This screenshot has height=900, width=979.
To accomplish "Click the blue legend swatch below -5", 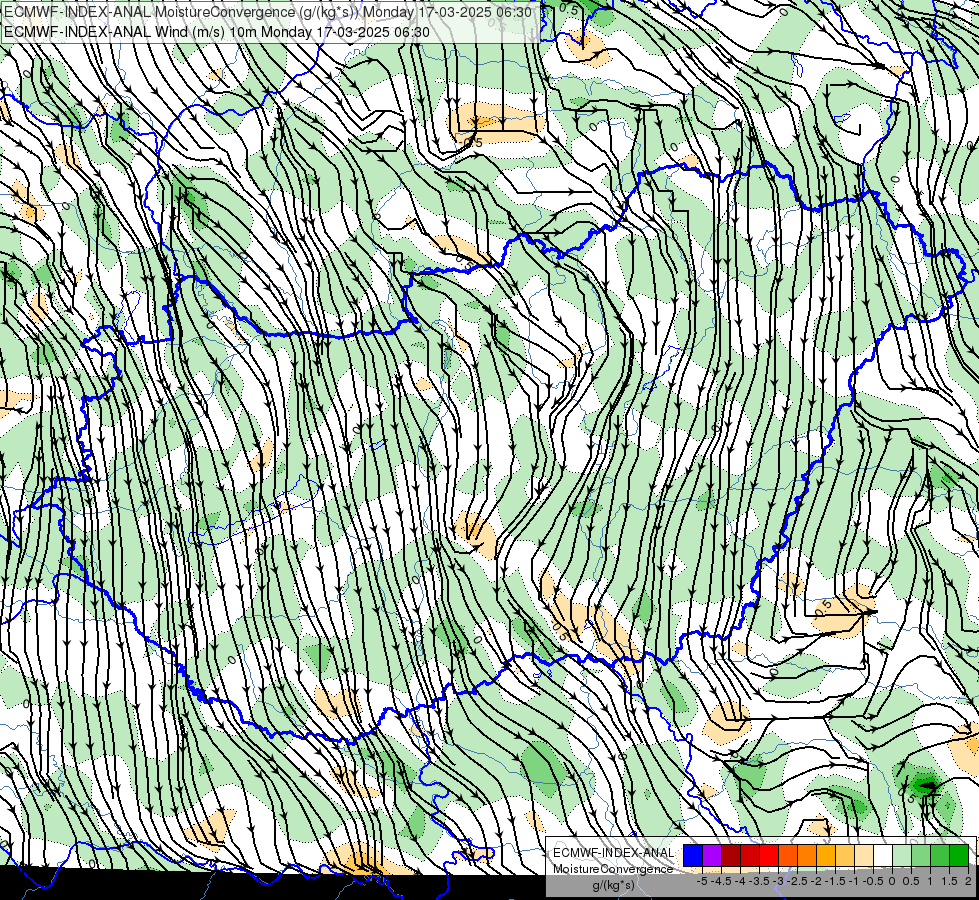I will click(693, 856).
